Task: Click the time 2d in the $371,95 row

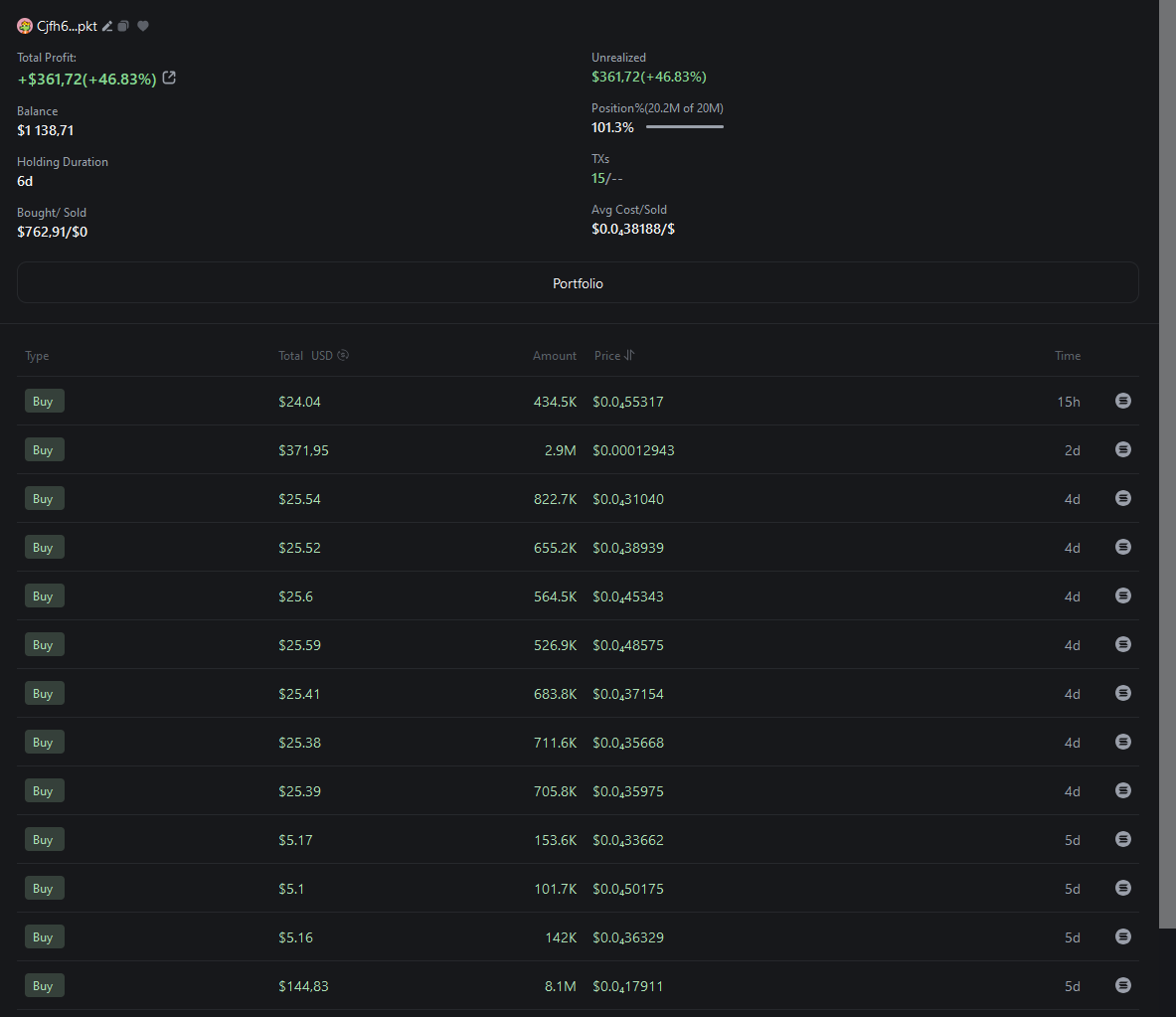Action: 1073,450
